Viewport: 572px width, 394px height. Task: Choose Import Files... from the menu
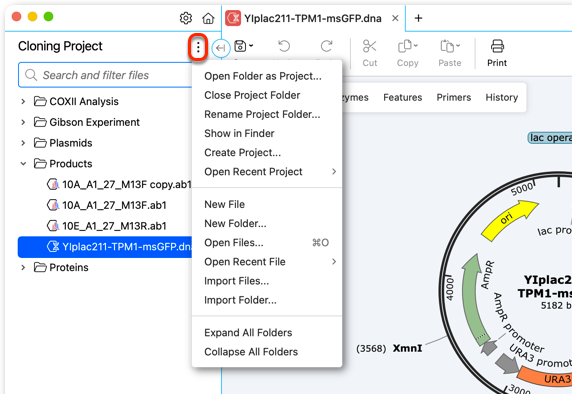point(236,281)
